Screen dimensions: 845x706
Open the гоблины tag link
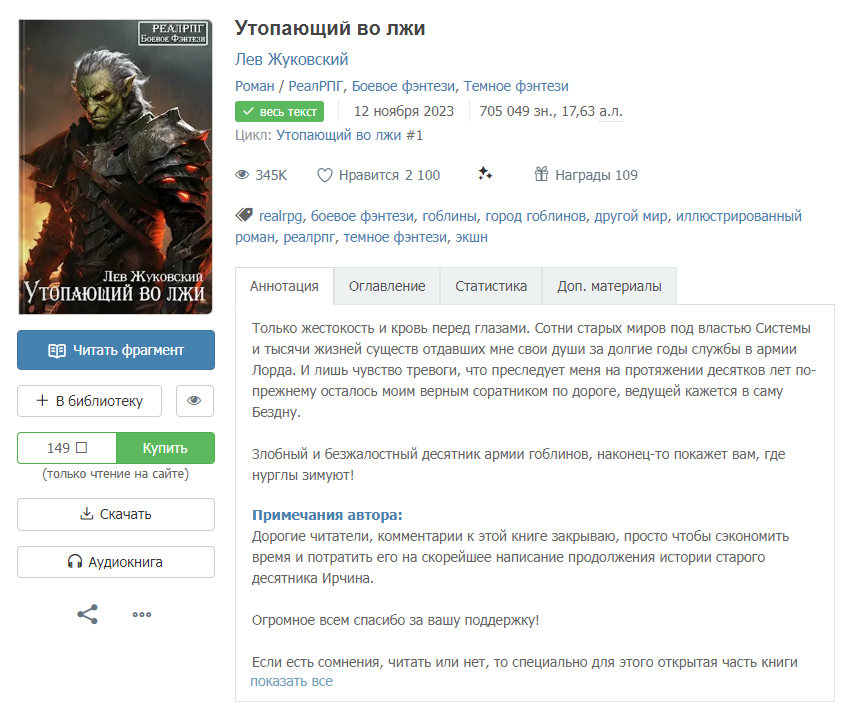[x=449, y=216]
